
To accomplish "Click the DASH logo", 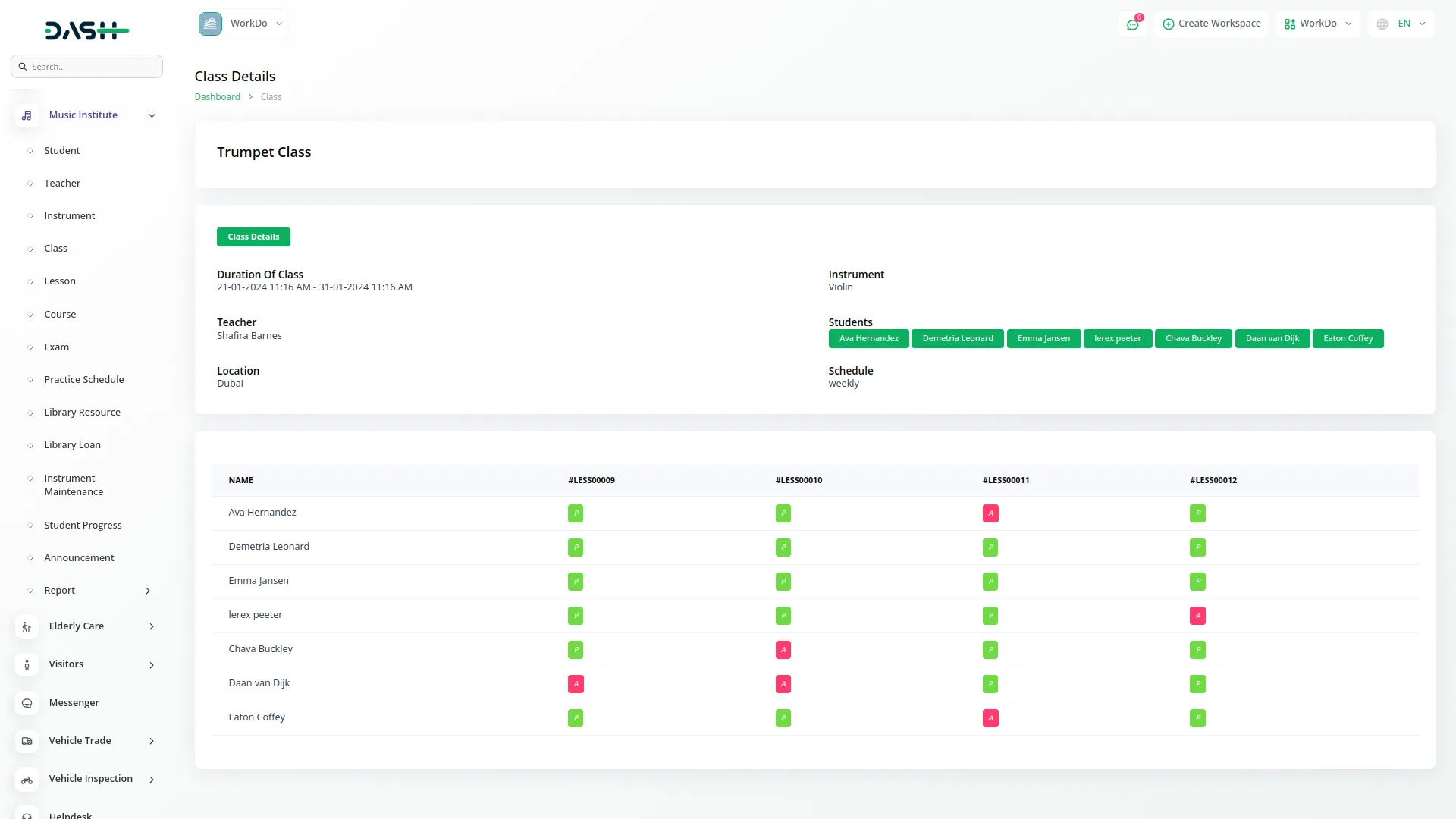I will click(x=86, y=30).
